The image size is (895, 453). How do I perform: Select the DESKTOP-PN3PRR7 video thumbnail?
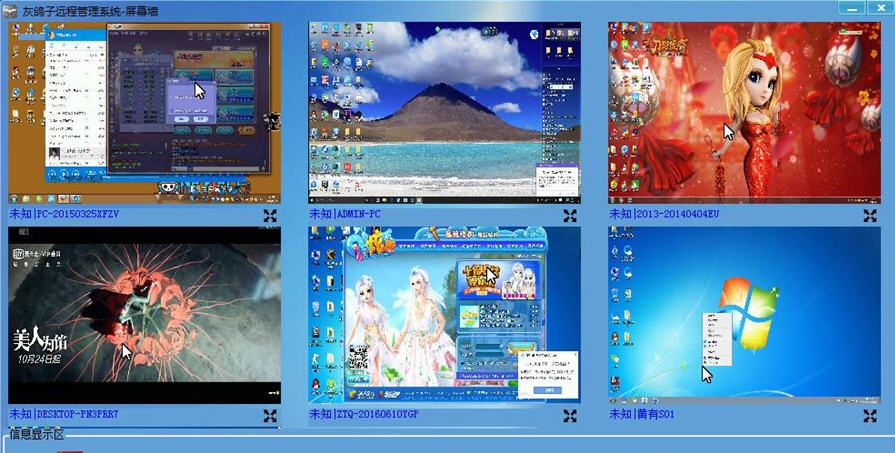pos(144,315)
